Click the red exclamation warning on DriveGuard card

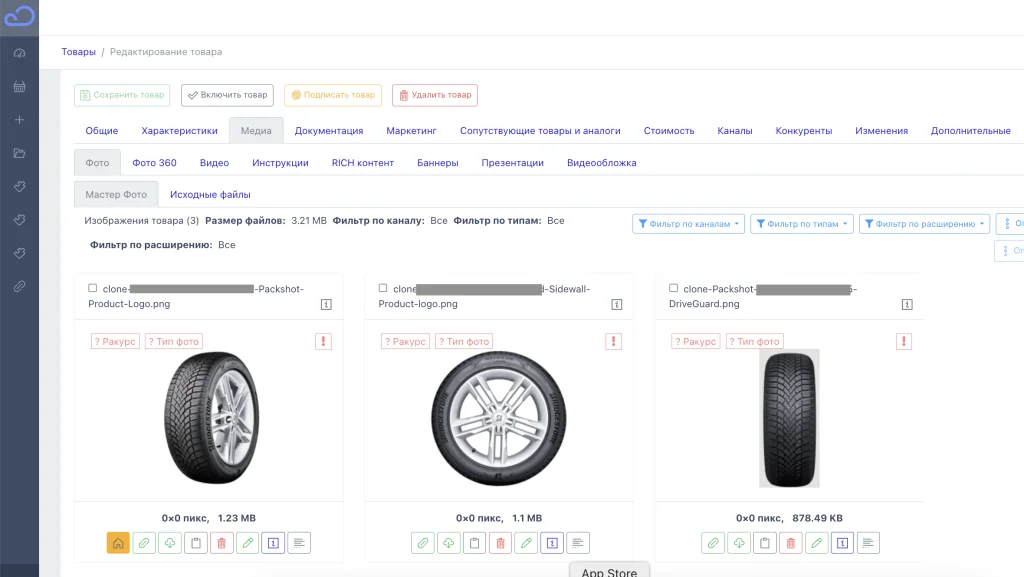[904, 341]
